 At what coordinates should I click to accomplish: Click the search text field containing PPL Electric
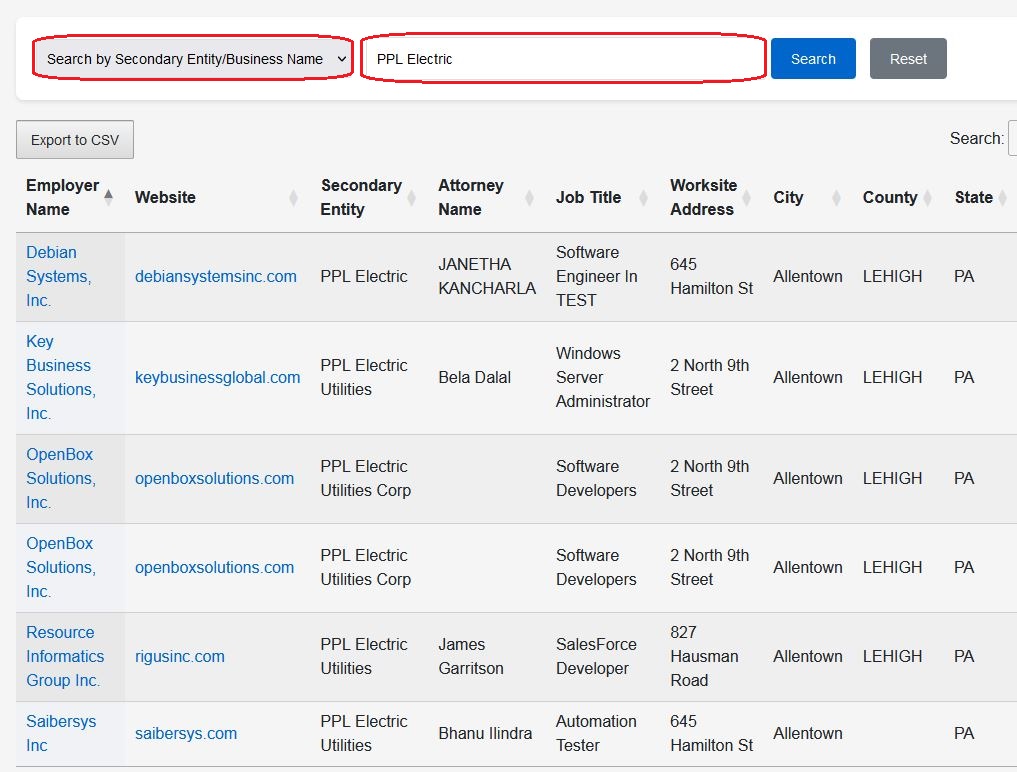(563, 59)
